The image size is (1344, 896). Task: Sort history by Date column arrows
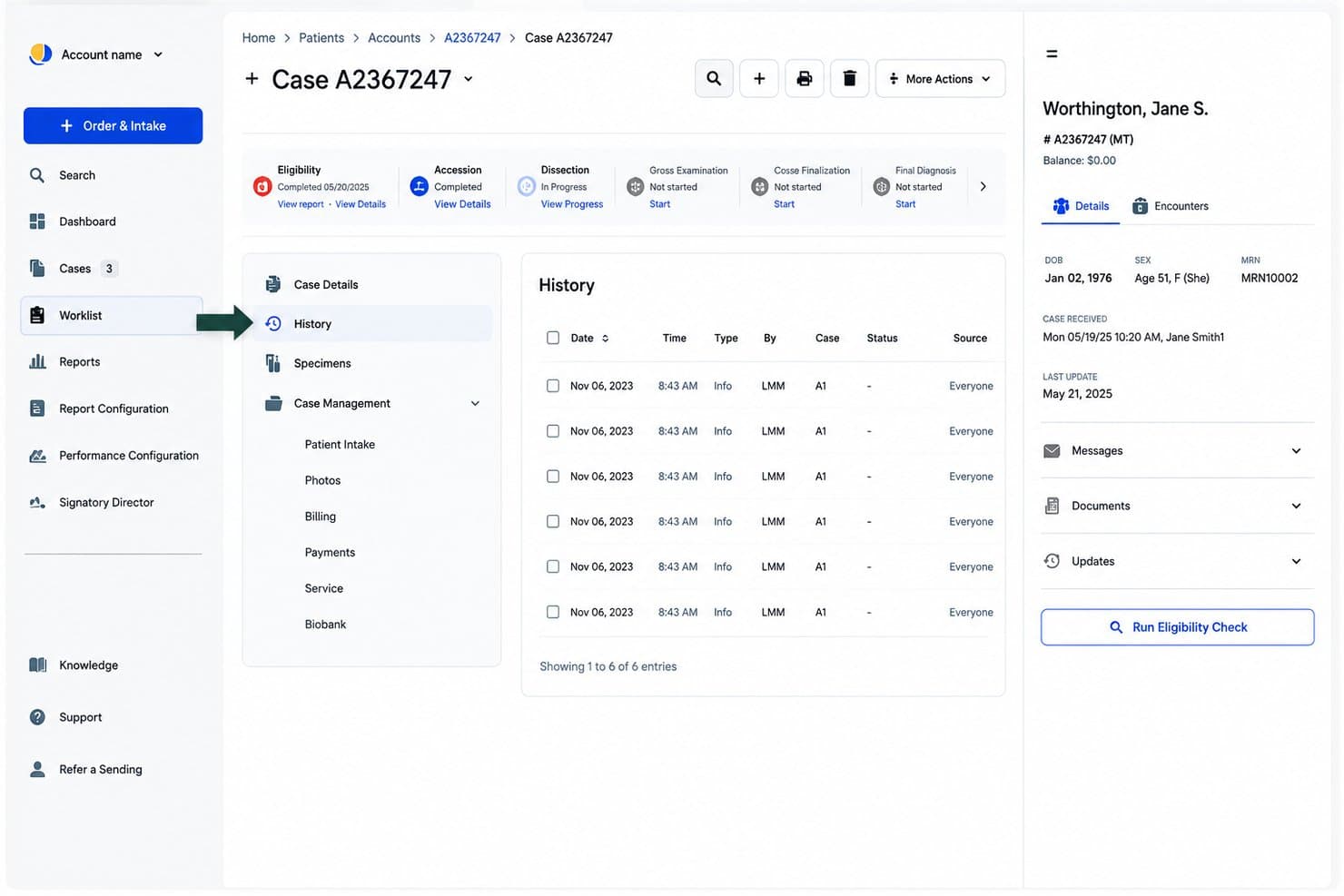point(606,338)
